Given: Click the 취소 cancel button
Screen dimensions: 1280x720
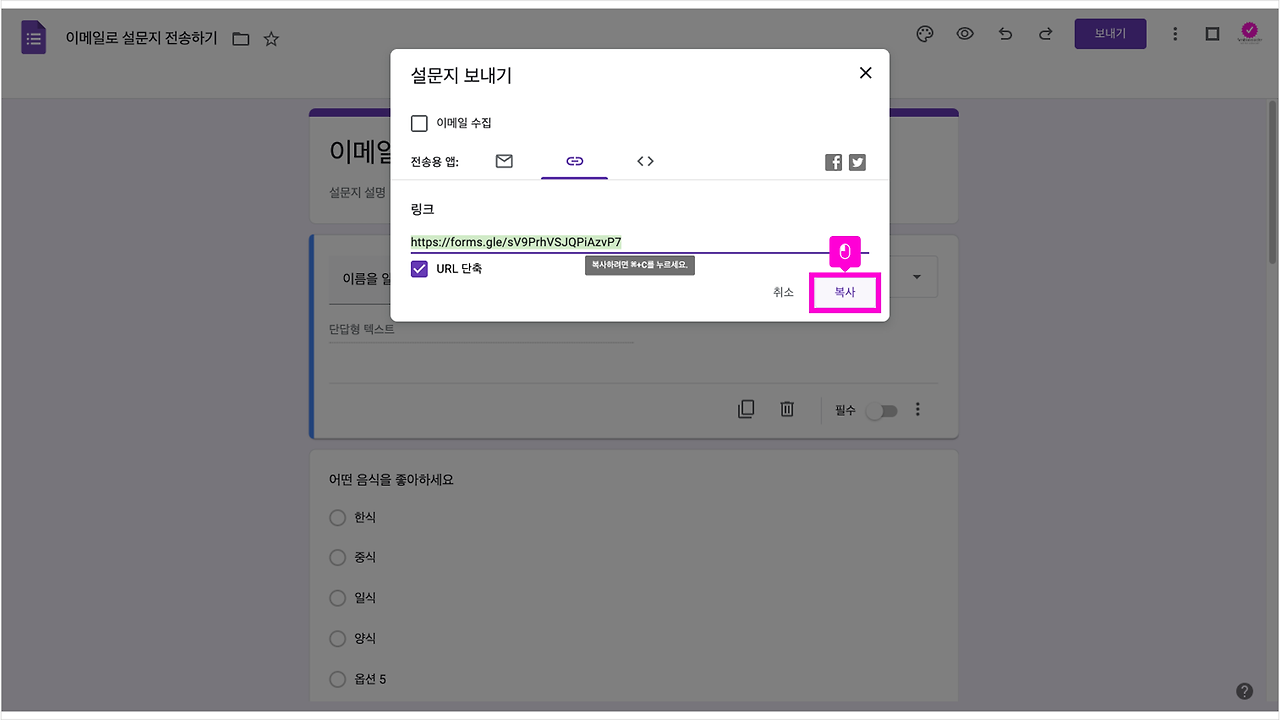Looking at the screenshot, I should click(x=783, y=292).
